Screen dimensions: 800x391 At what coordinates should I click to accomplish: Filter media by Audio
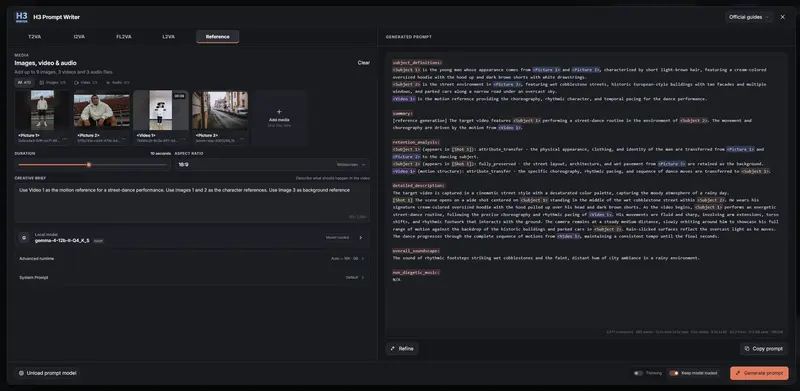pos(117,82)
